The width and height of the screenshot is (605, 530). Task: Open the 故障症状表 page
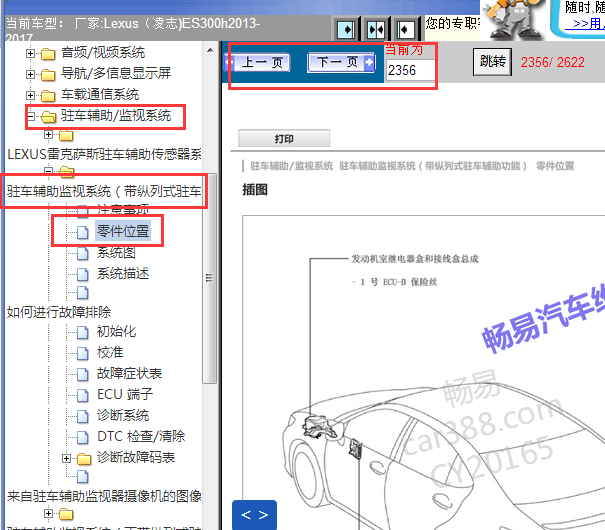(x=129, y=373)
